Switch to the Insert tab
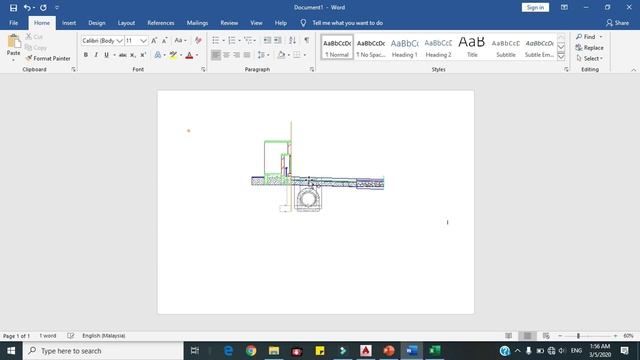640x360 pixels. [69, 23]
